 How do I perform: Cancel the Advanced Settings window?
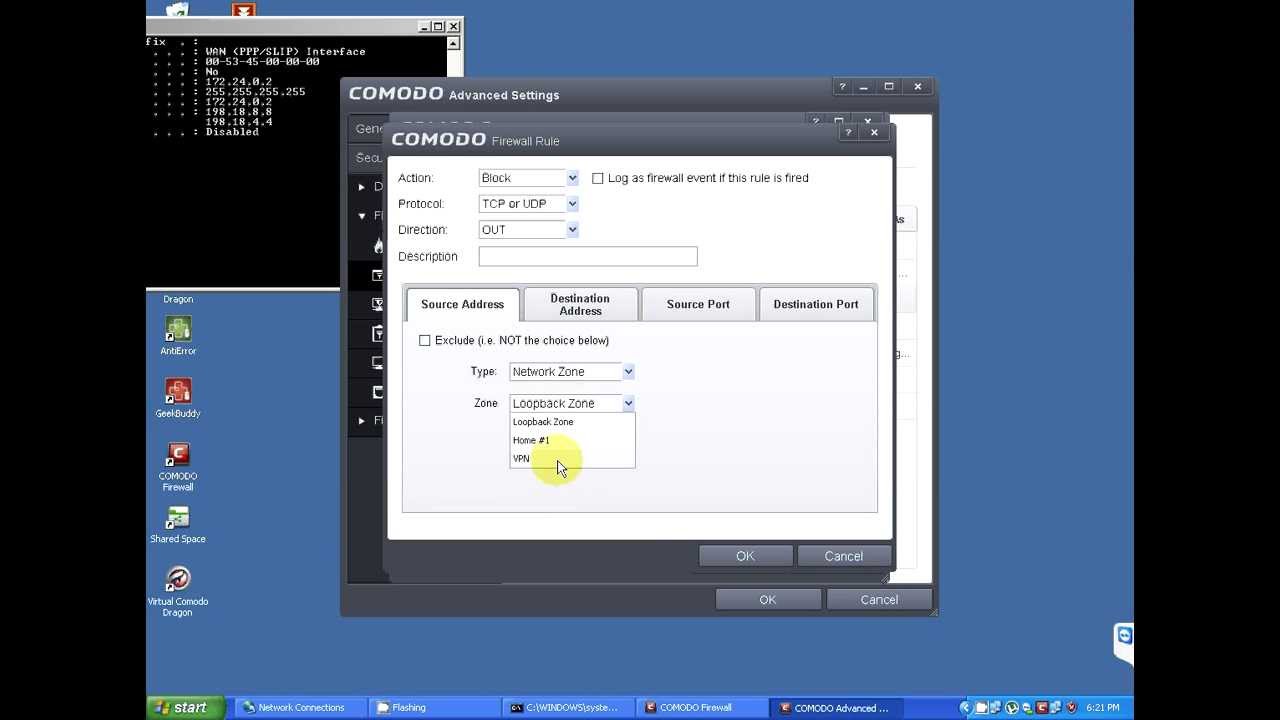pos(879,600)
